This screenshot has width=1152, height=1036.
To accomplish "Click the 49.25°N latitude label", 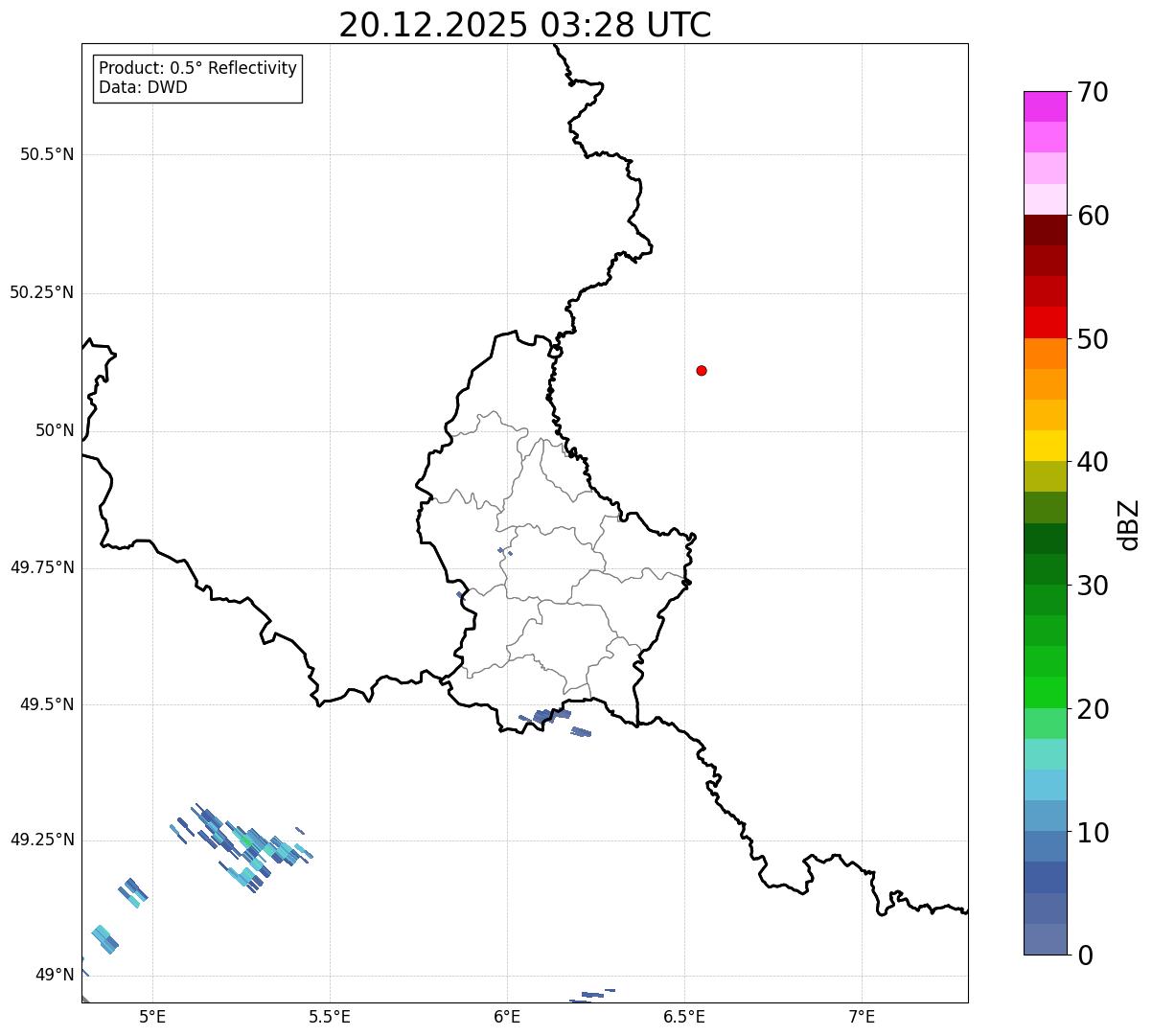I will pyautogui.click(x=41, y=840).
